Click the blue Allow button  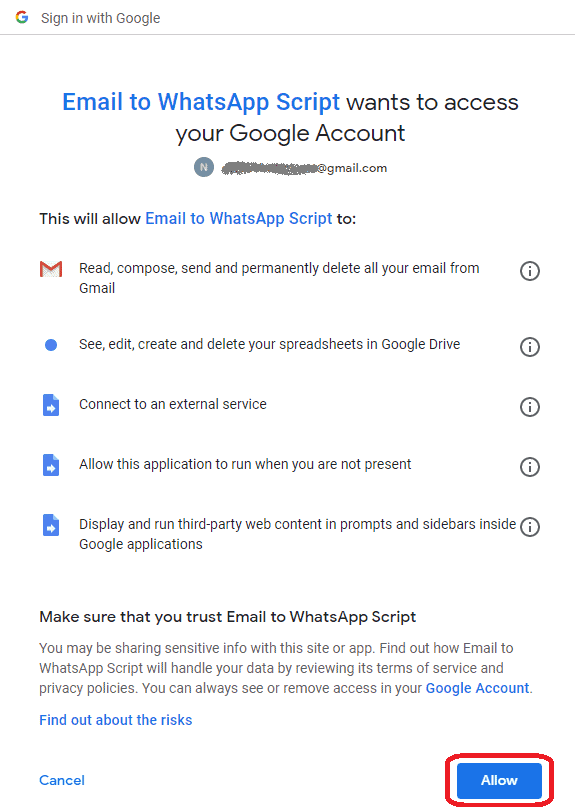tap(499, 780)
